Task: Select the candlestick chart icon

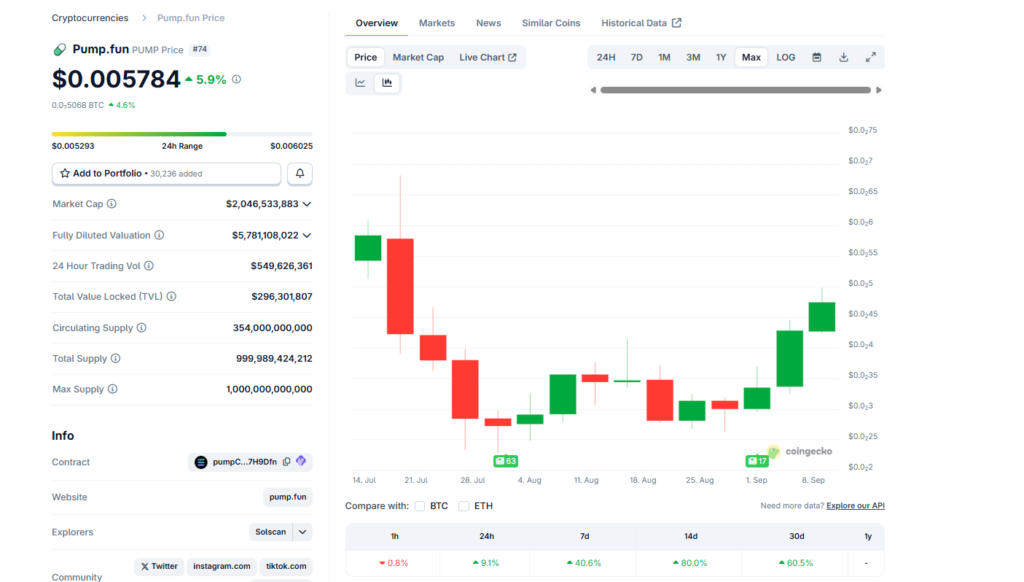Action: click(387, 83)
